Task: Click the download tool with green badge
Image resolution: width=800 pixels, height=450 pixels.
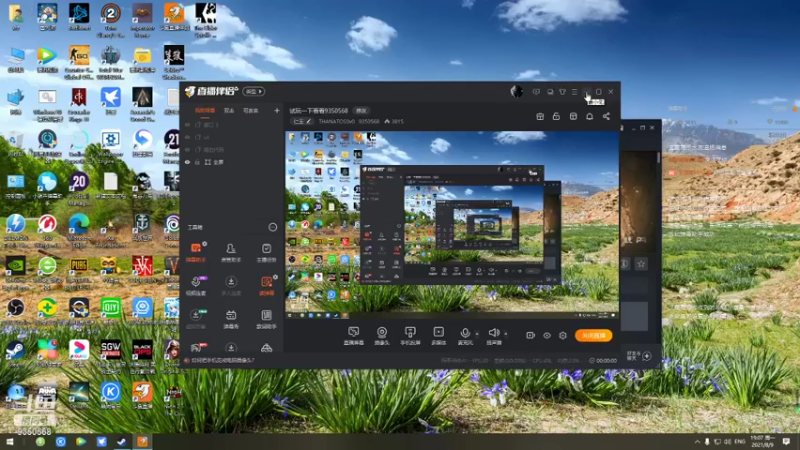Action: click(196, 318)
